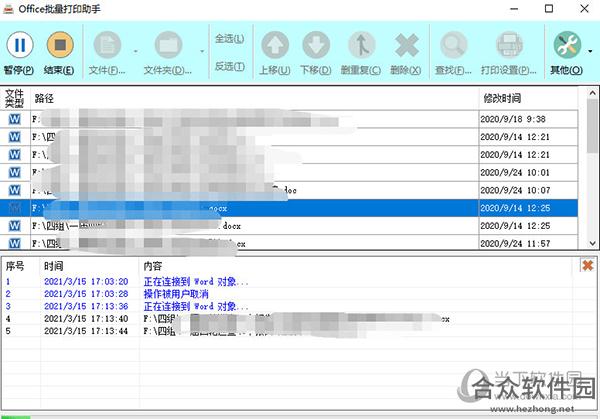Click Word icon in row dated 2020/9/24 11:57
The height and width of the screenshot is (419, 600).
click(x=15, y=243)
